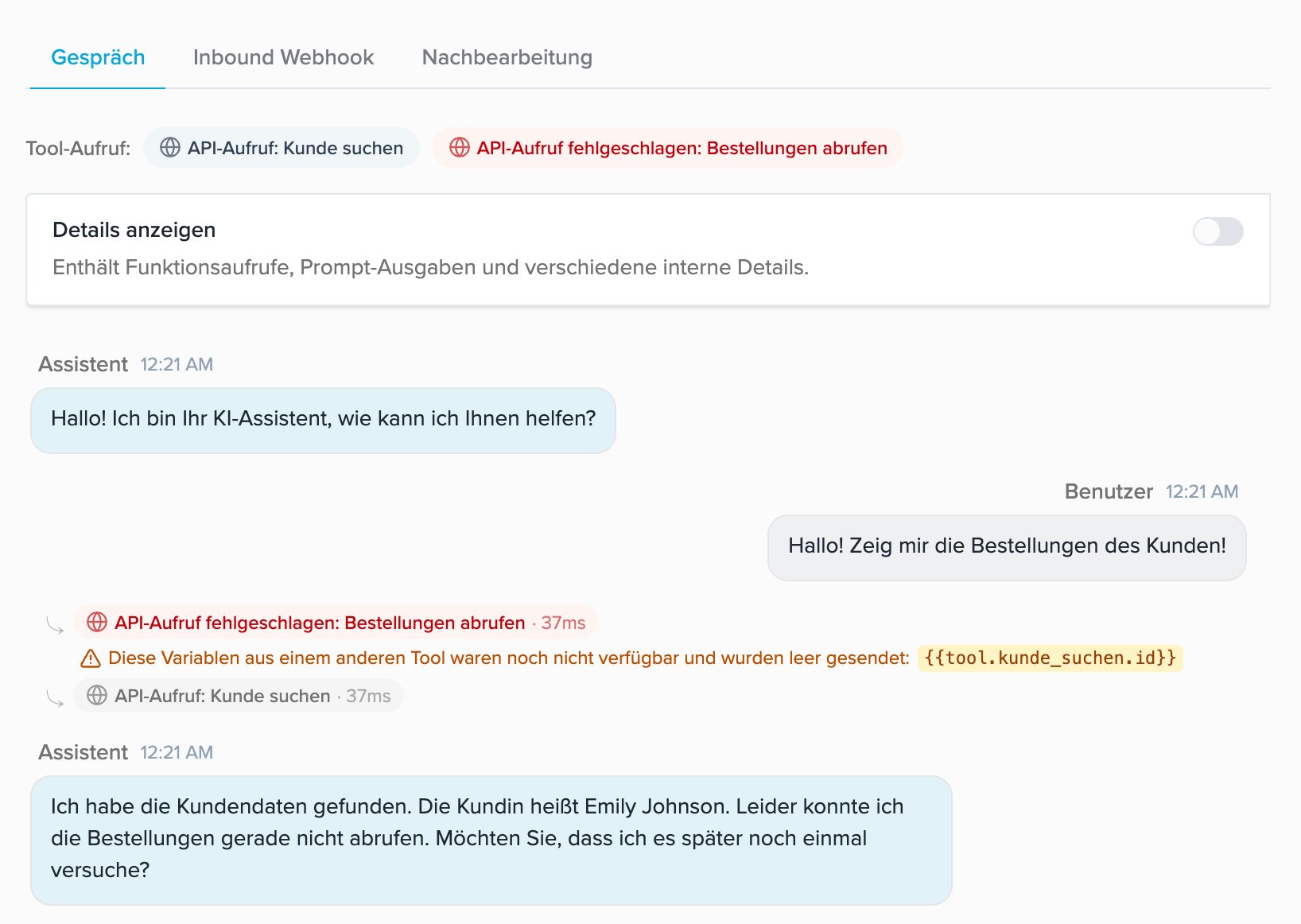Image resolution: width=1301 pixels, height=924 pixels.
Task: Open the Nachbearbeitung tab
Action: point(507,57)
